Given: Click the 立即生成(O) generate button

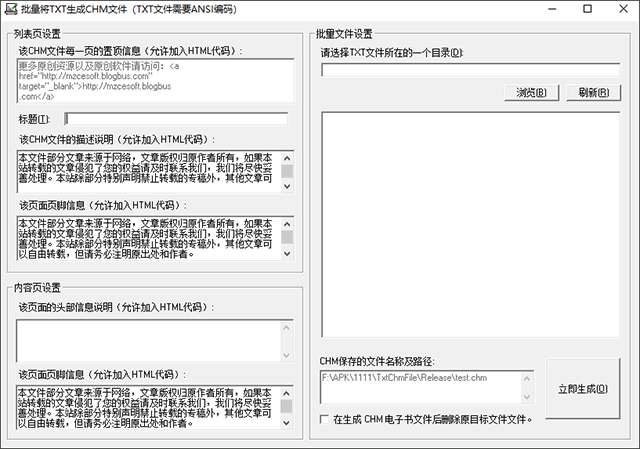Looking at the screenshot, I should click(x=583, y=389).
